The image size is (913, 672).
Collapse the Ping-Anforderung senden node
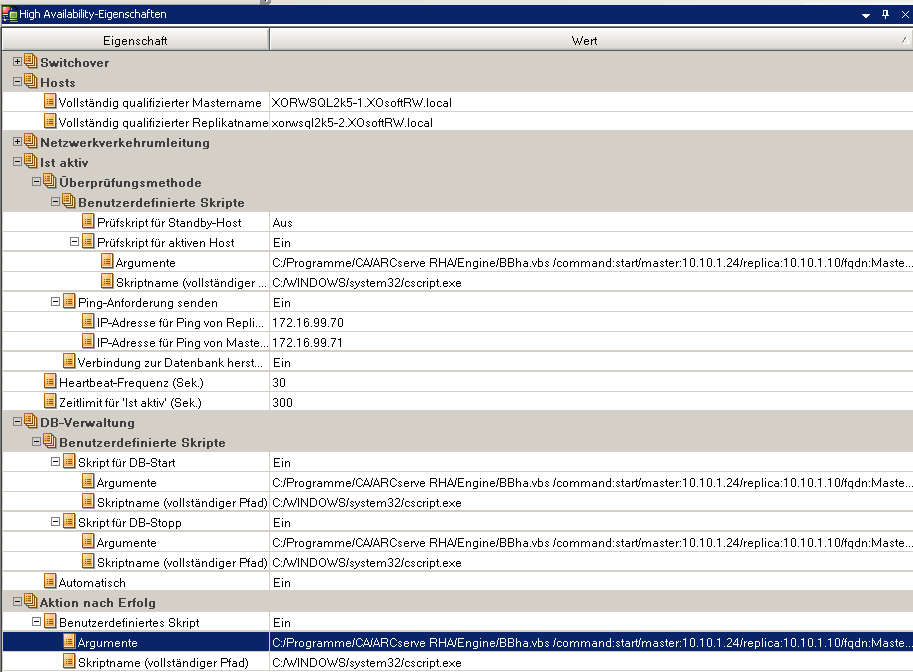[55, 302]
